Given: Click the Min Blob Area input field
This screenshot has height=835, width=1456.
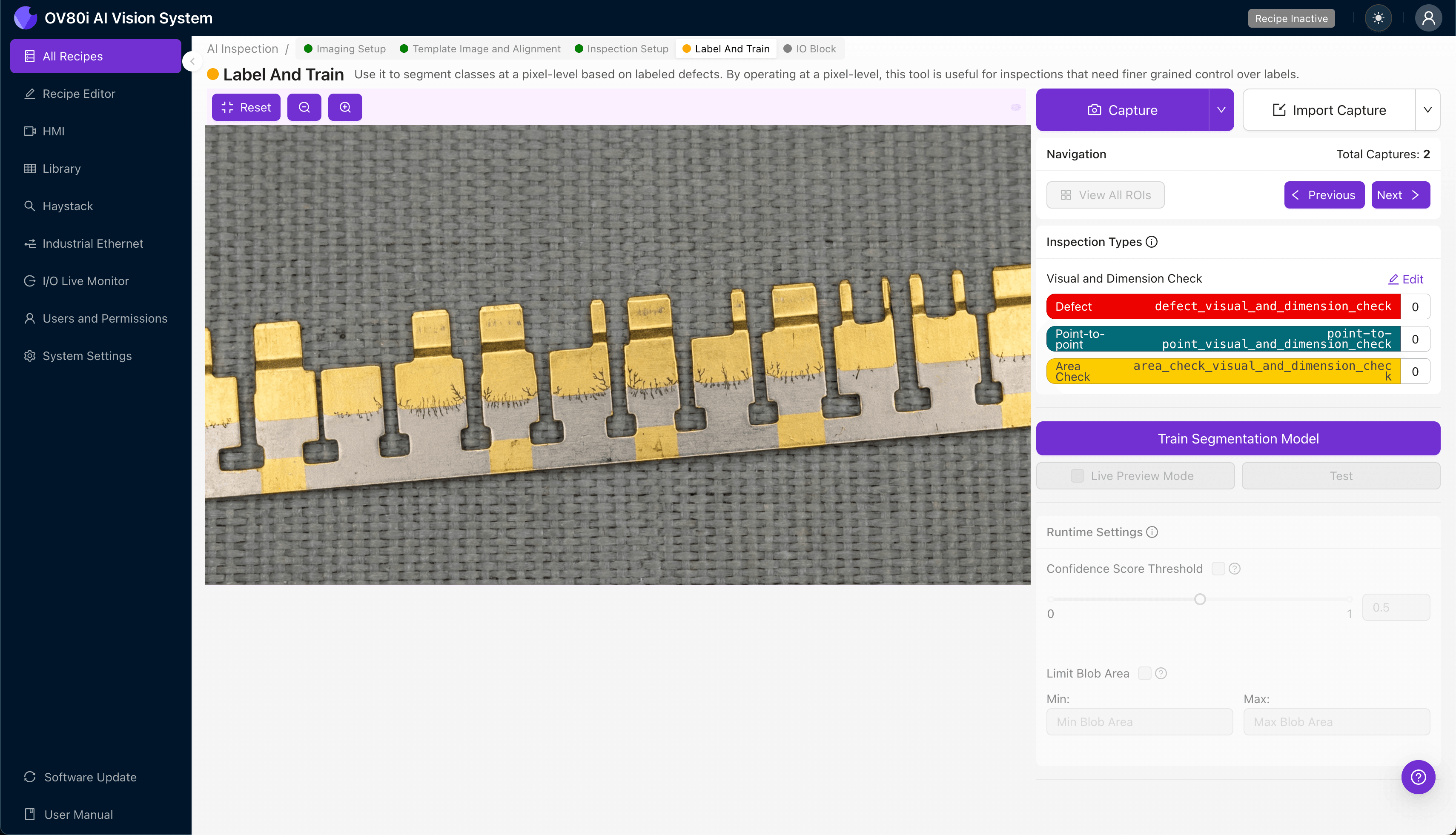Looking at the screenshot, I should click(1139, 721).
